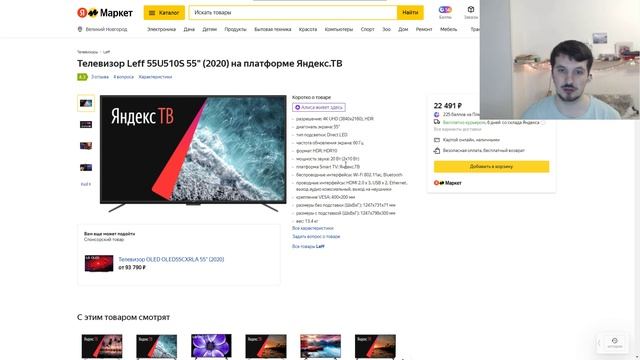Screen dimensions: 640x360
Task: Open the Заказы orders icon
Action: (x=471, y=12)
